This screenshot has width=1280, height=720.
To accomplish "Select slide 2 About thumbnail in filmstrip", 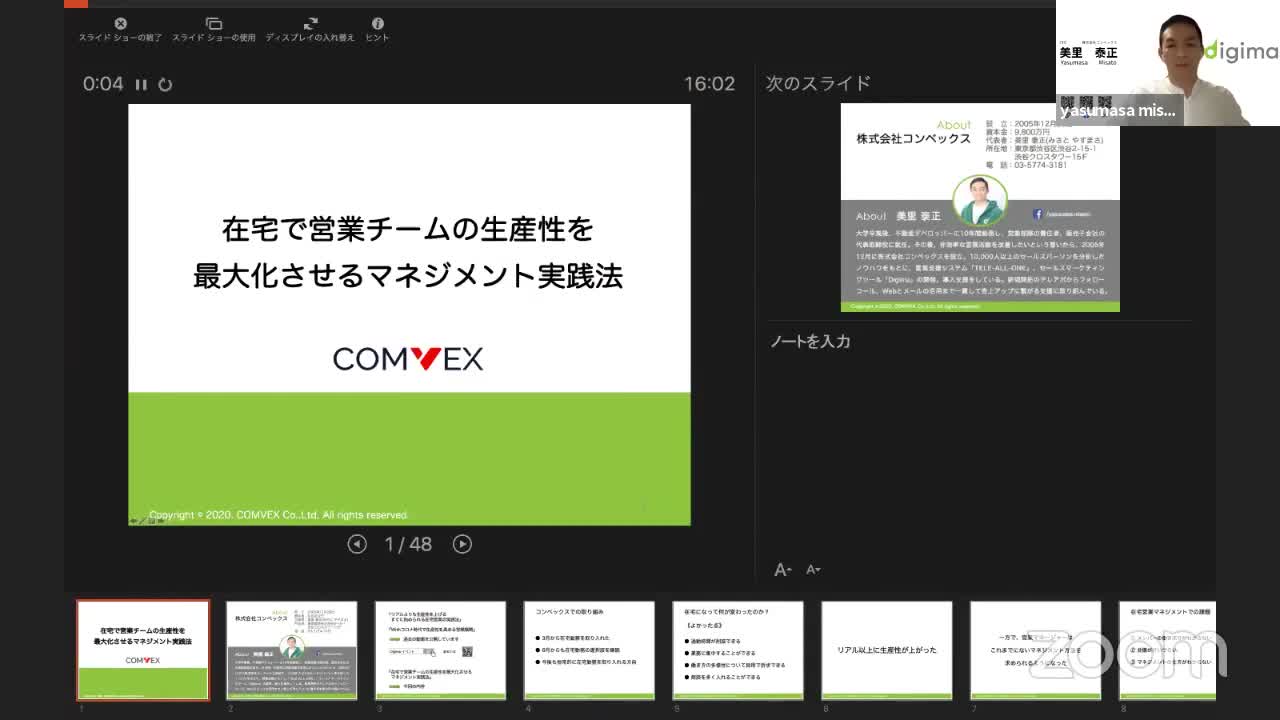I will pos(291,650).
